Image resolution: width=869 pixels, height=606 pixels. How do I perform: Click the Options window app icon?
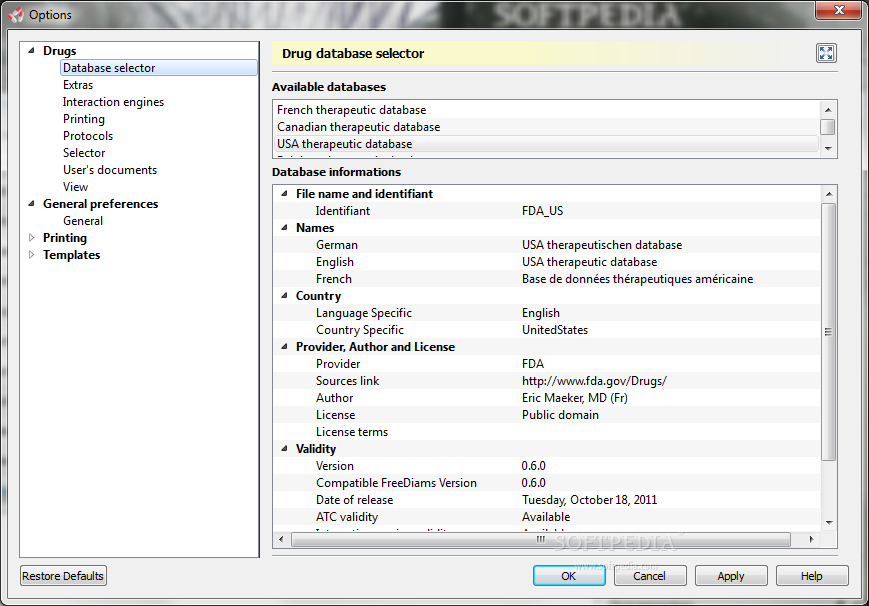coord(17,14)
